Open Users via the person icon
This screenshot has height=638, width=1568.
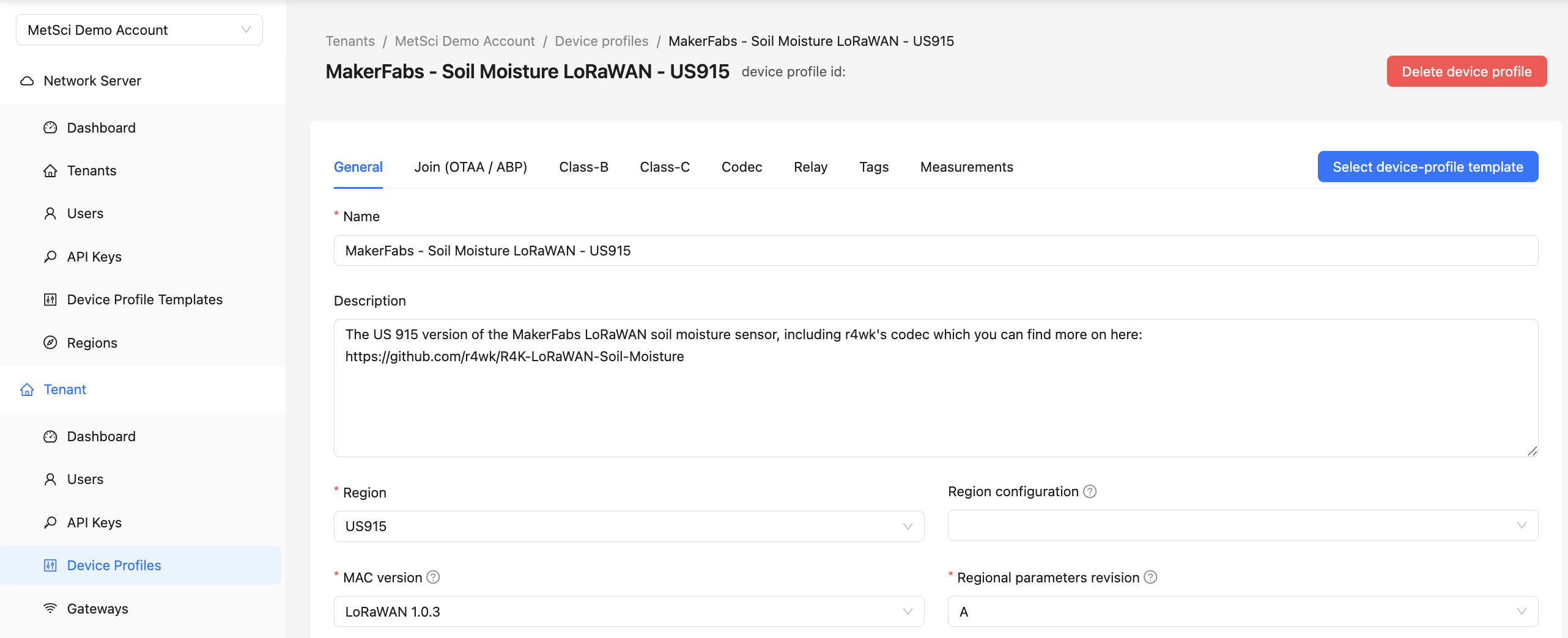[51, 213]
